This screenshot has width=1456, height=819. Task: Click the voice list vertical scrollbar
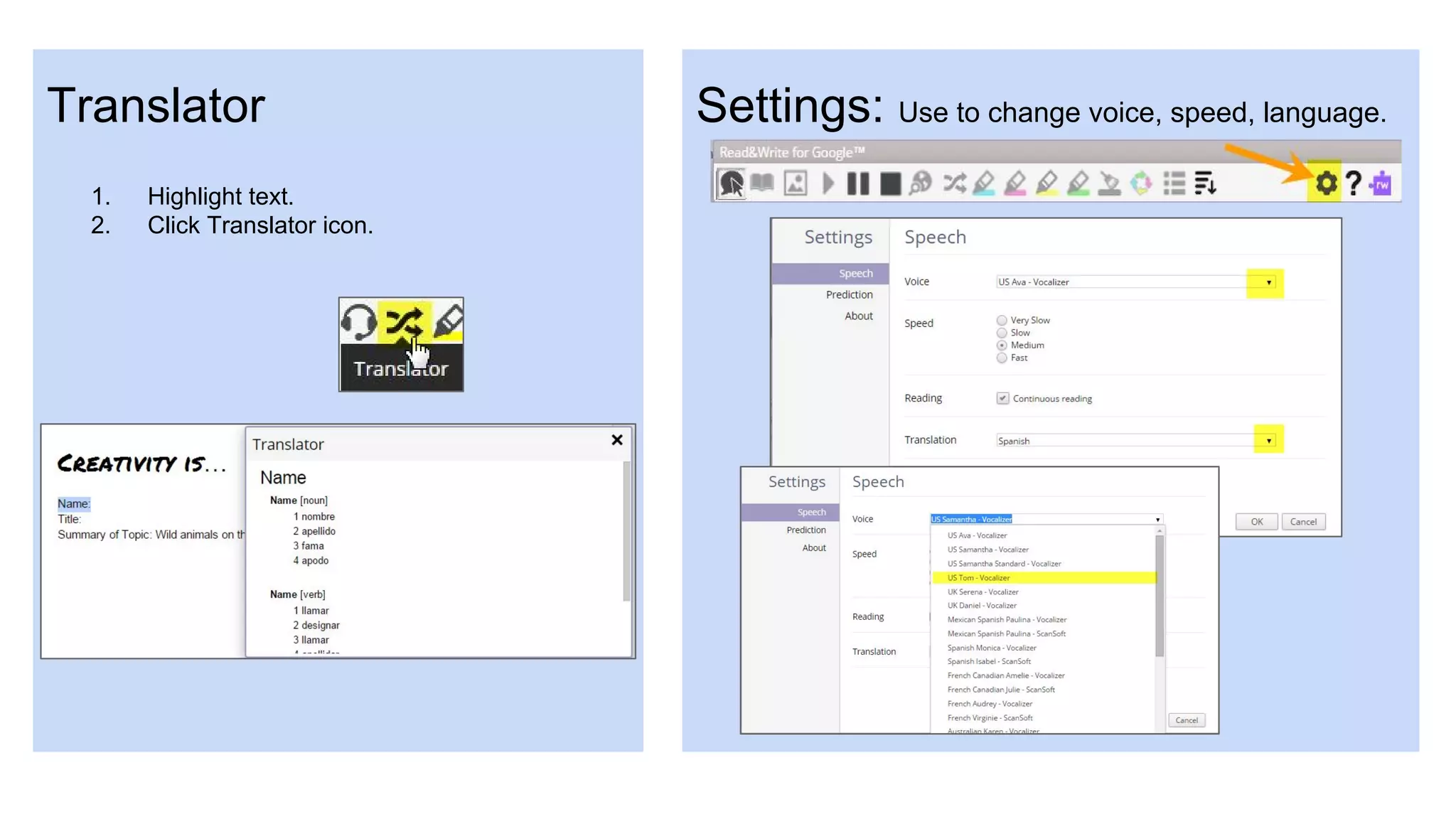click(1160, 596)
